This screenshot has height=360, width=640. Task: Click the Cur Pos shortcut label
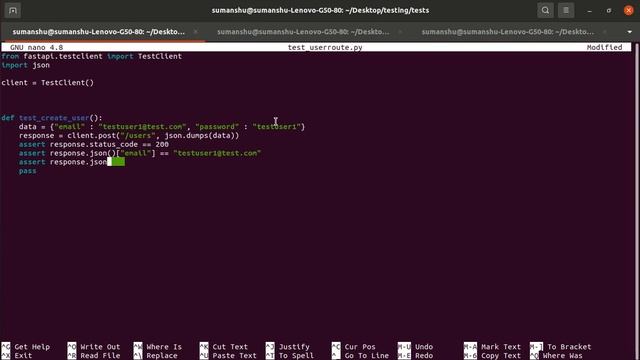360,347
